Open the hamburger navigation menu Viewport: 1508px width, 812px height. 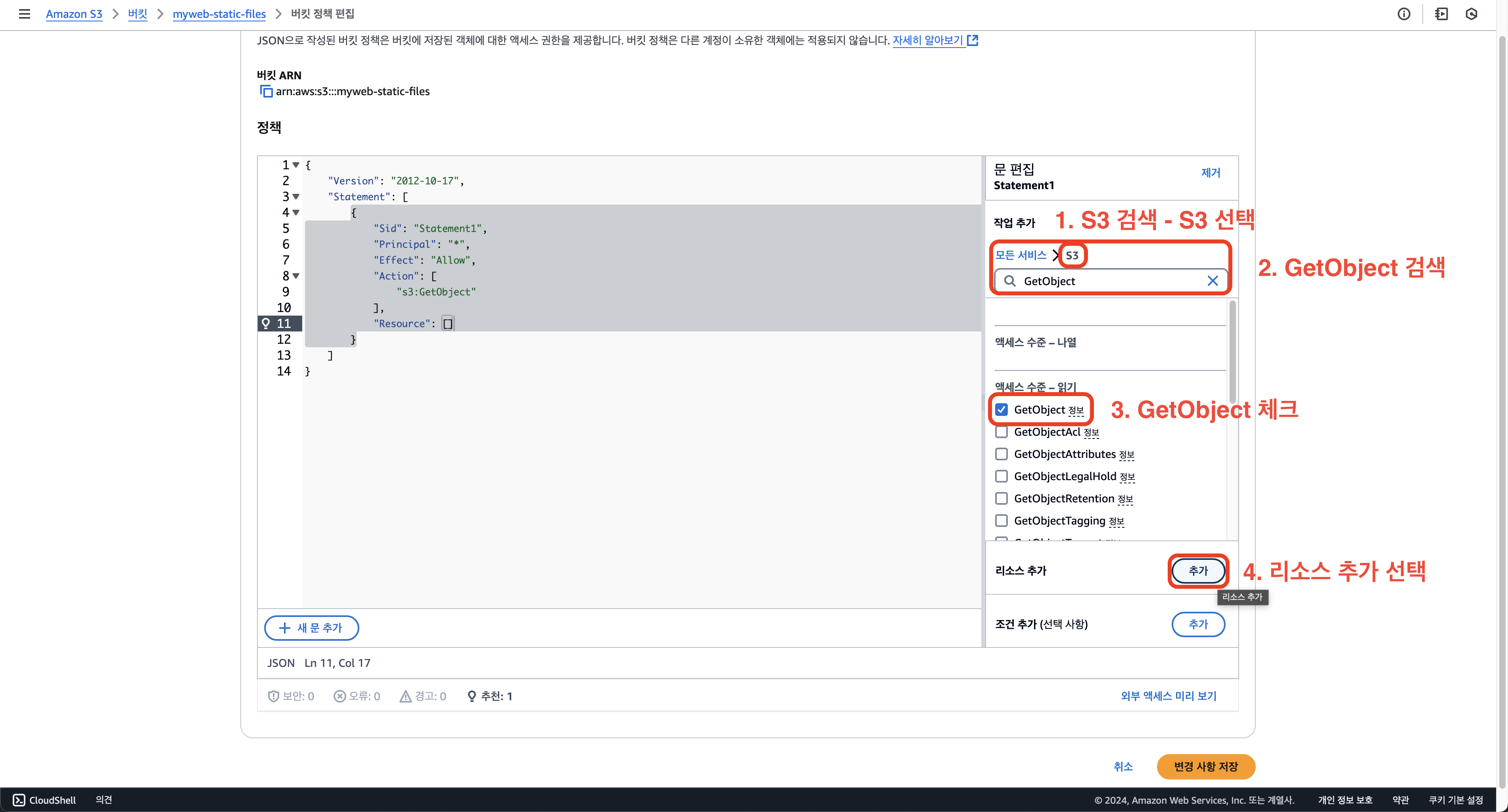pos(24,13)
